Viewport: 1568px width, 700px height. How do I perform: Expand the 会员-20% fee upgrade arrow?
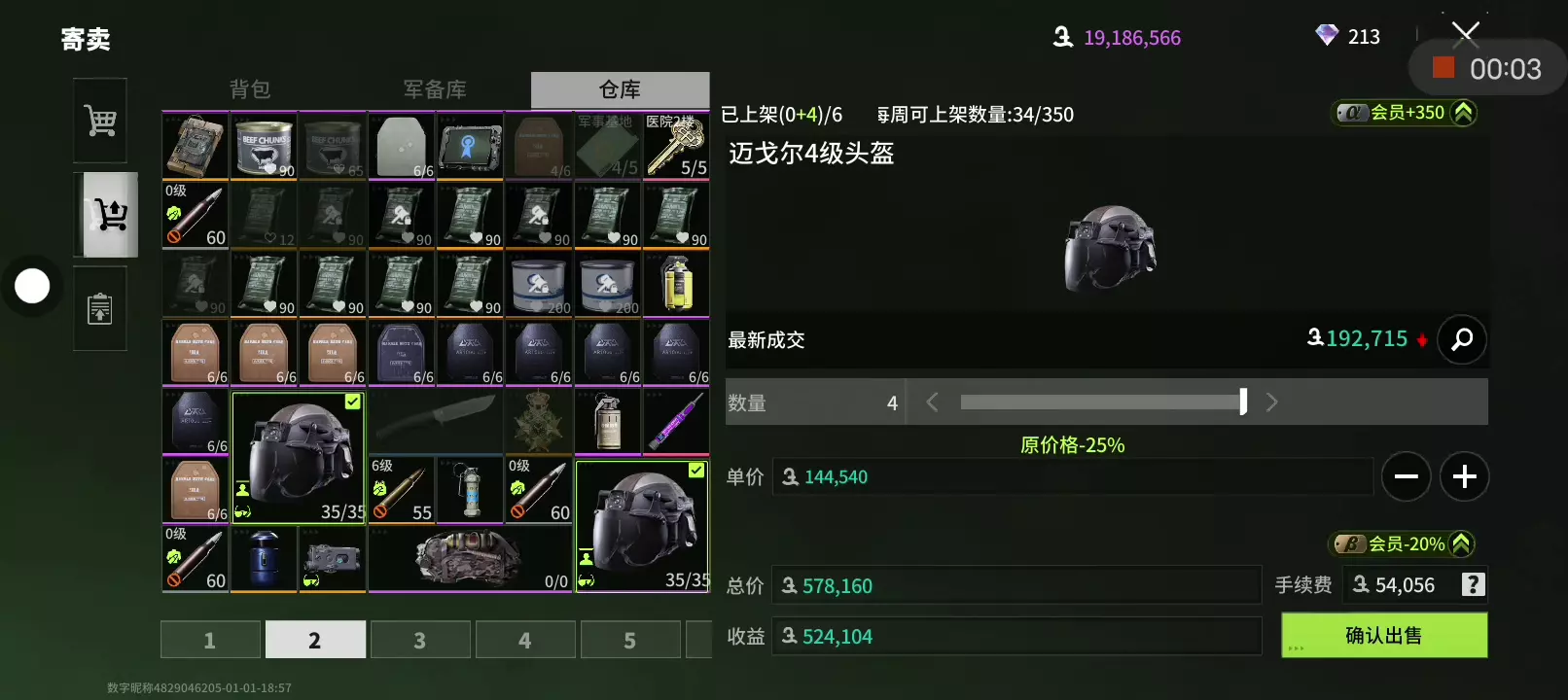click(1460, 544)
